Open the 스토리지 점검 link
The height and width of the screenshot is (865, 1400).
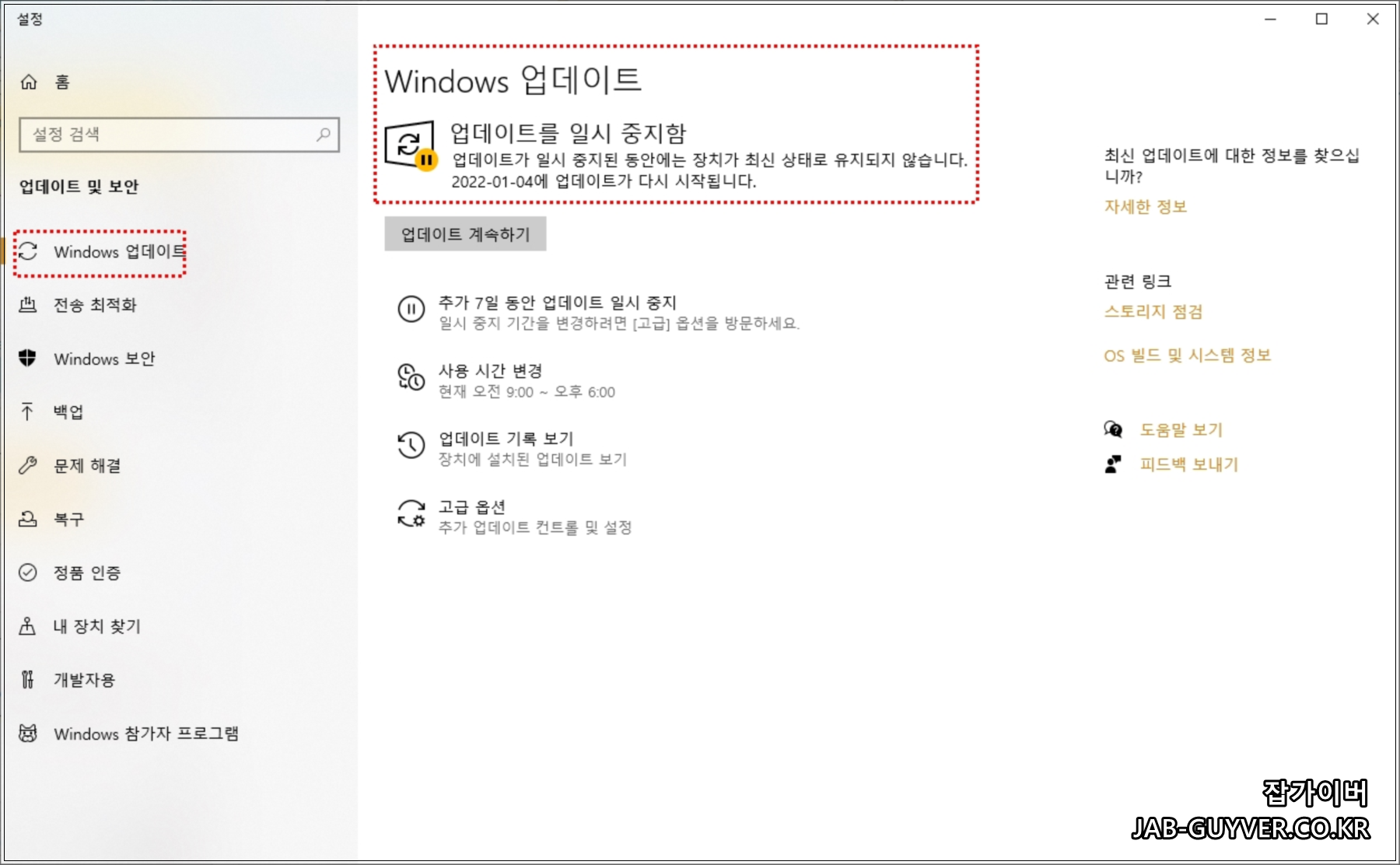click(1153, 312)
